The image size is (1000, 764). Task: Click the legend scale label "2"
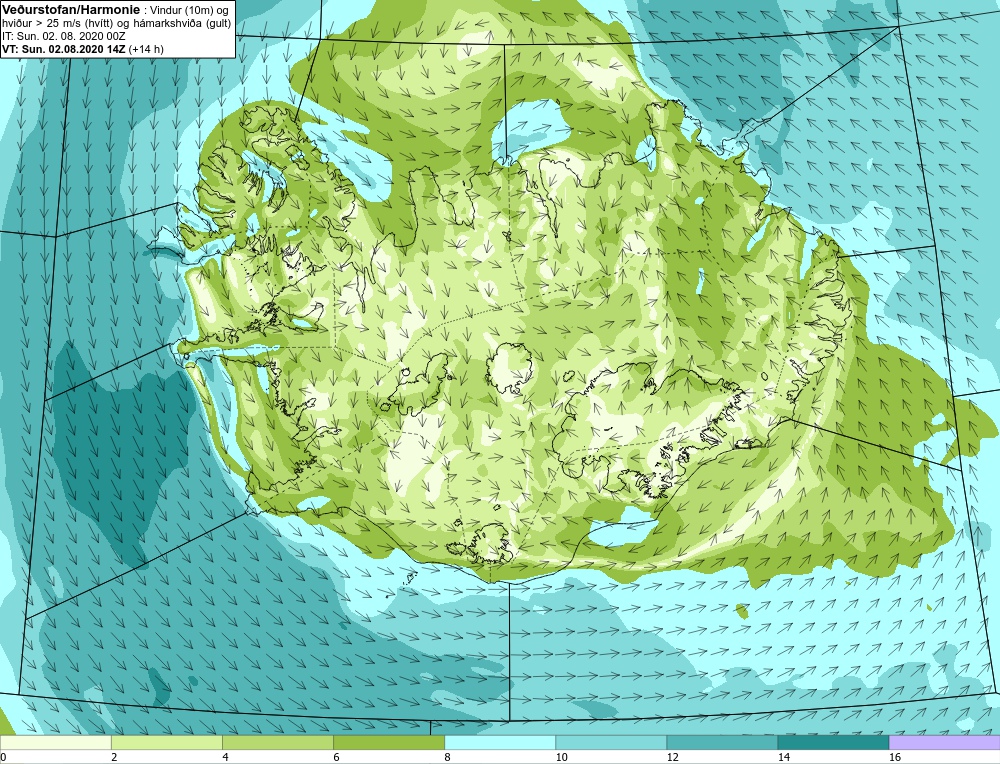click(x=114, y=758)
